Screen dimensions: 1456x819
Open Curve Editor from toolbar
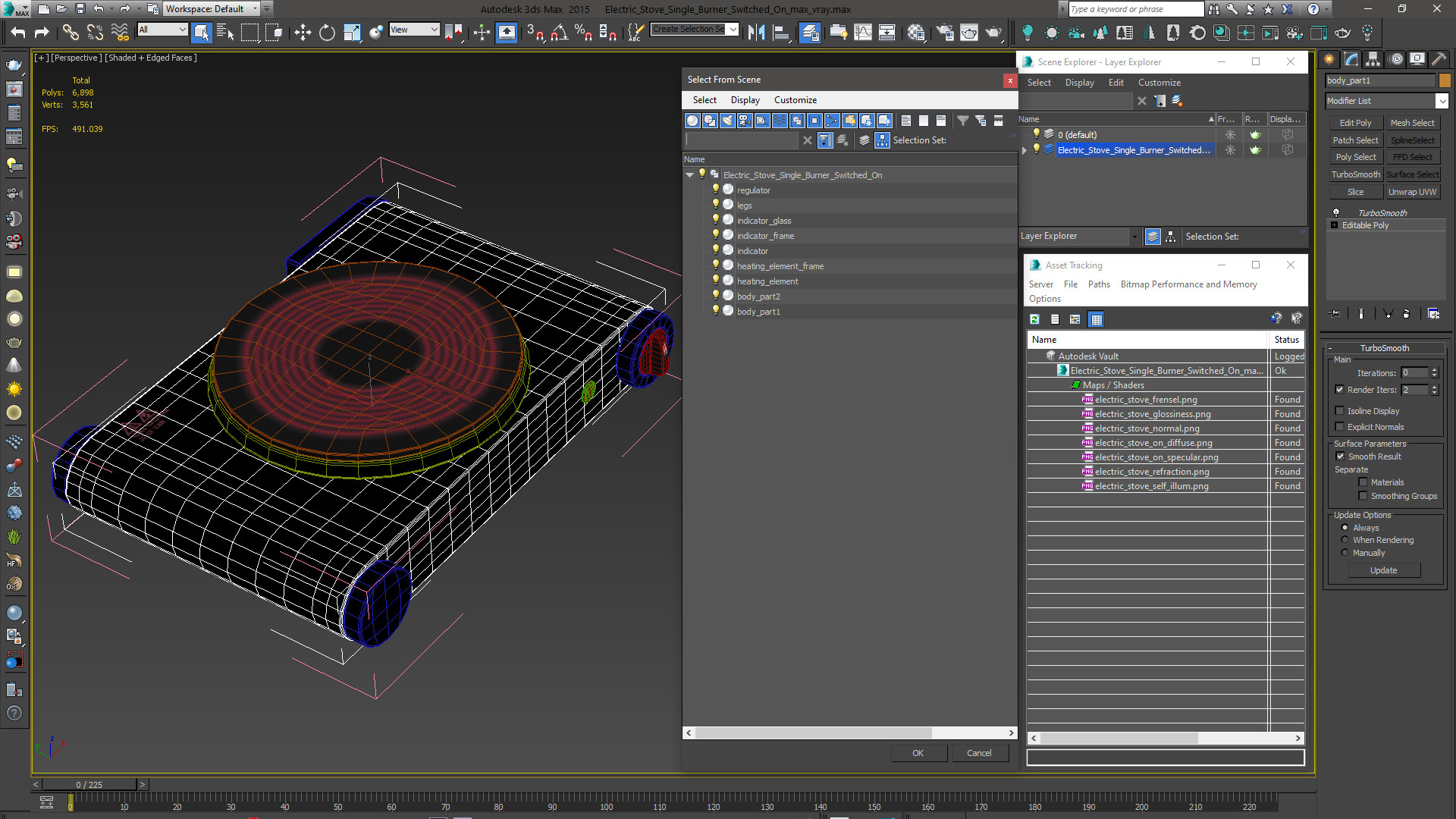[863, 32]
